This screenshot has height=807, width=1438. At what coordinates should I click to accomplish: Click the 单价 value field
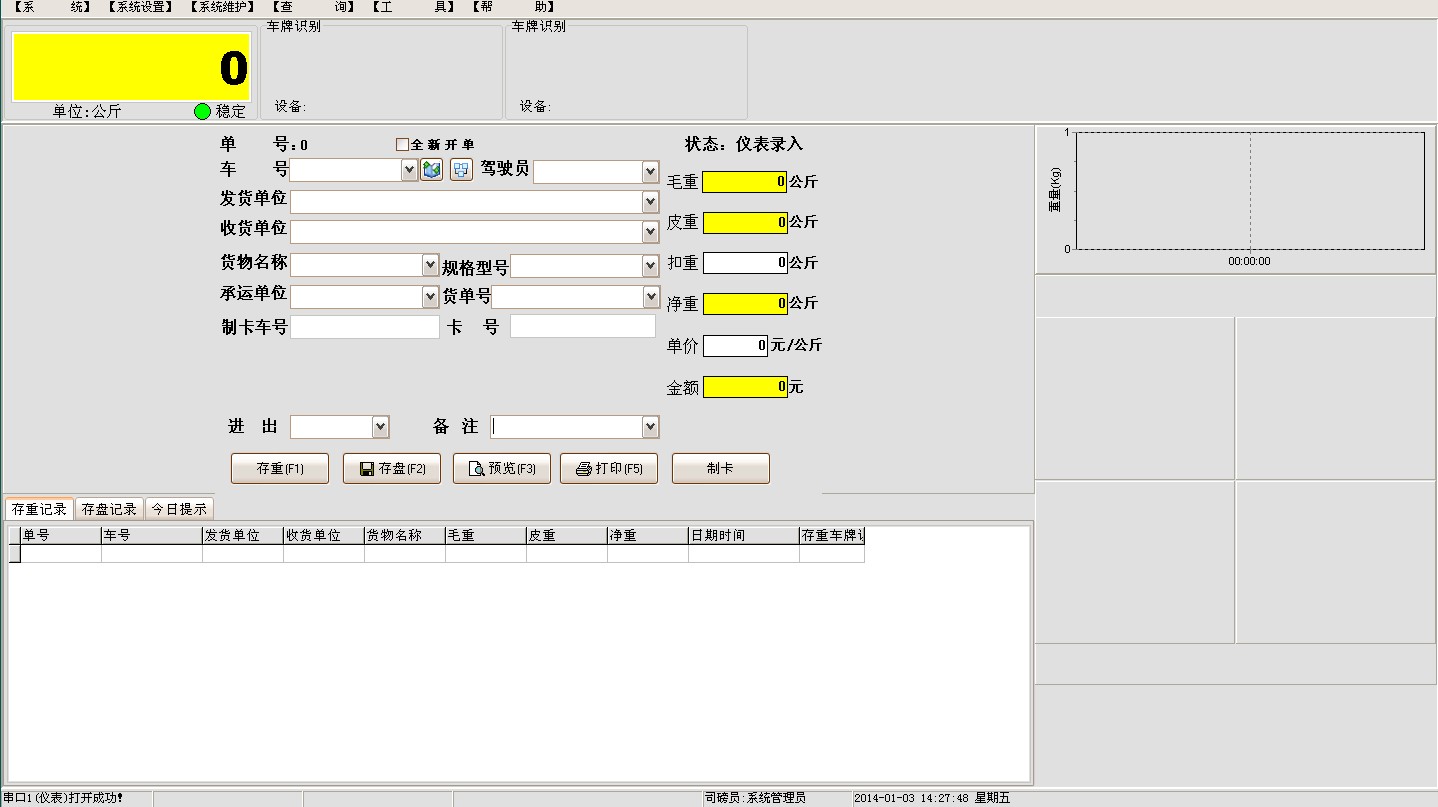736,346
